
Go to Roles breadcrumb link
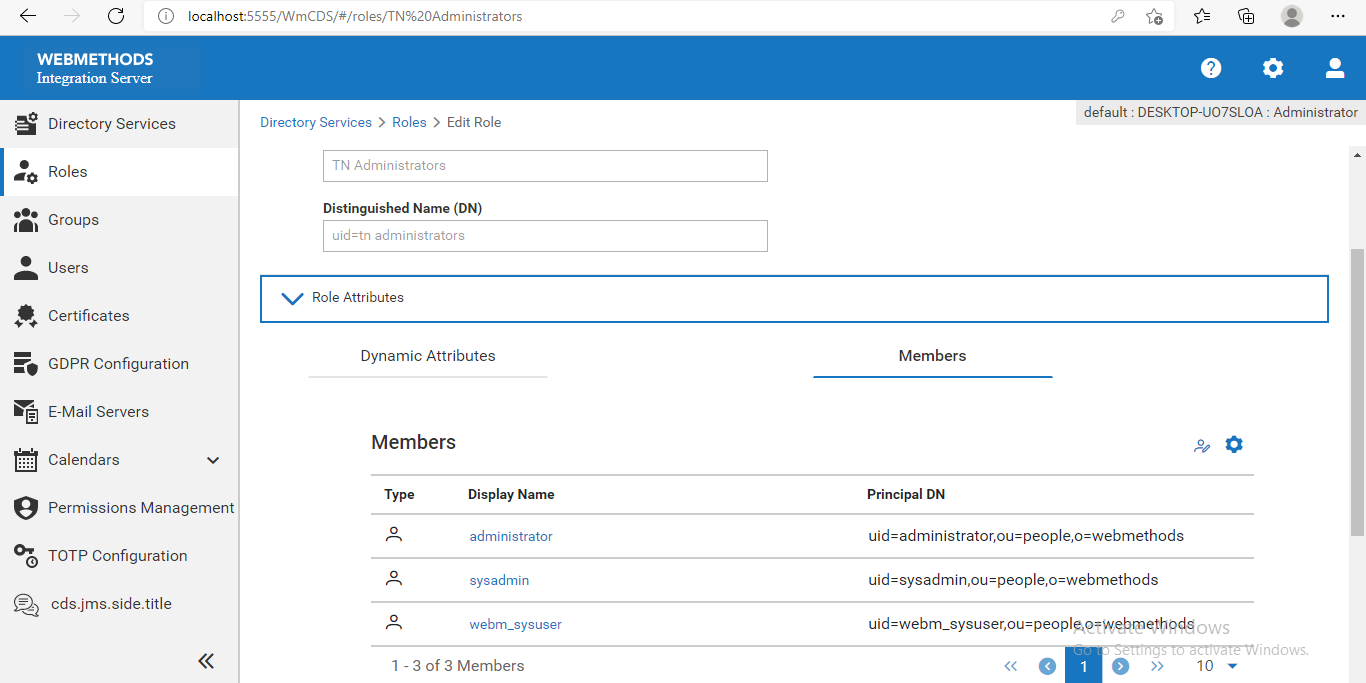click(x=409, y=122)
